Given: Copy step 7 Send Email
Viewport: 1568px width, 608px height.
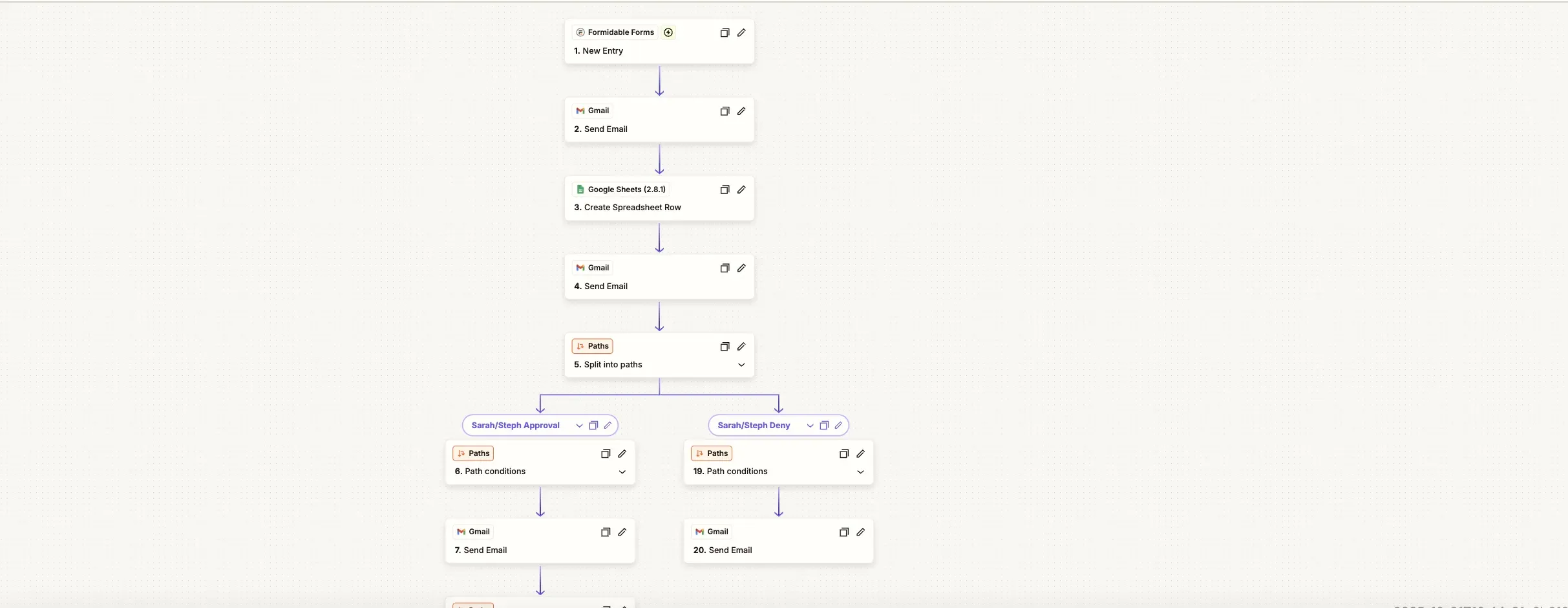Looking at the screenshot, I should [606, 532].
